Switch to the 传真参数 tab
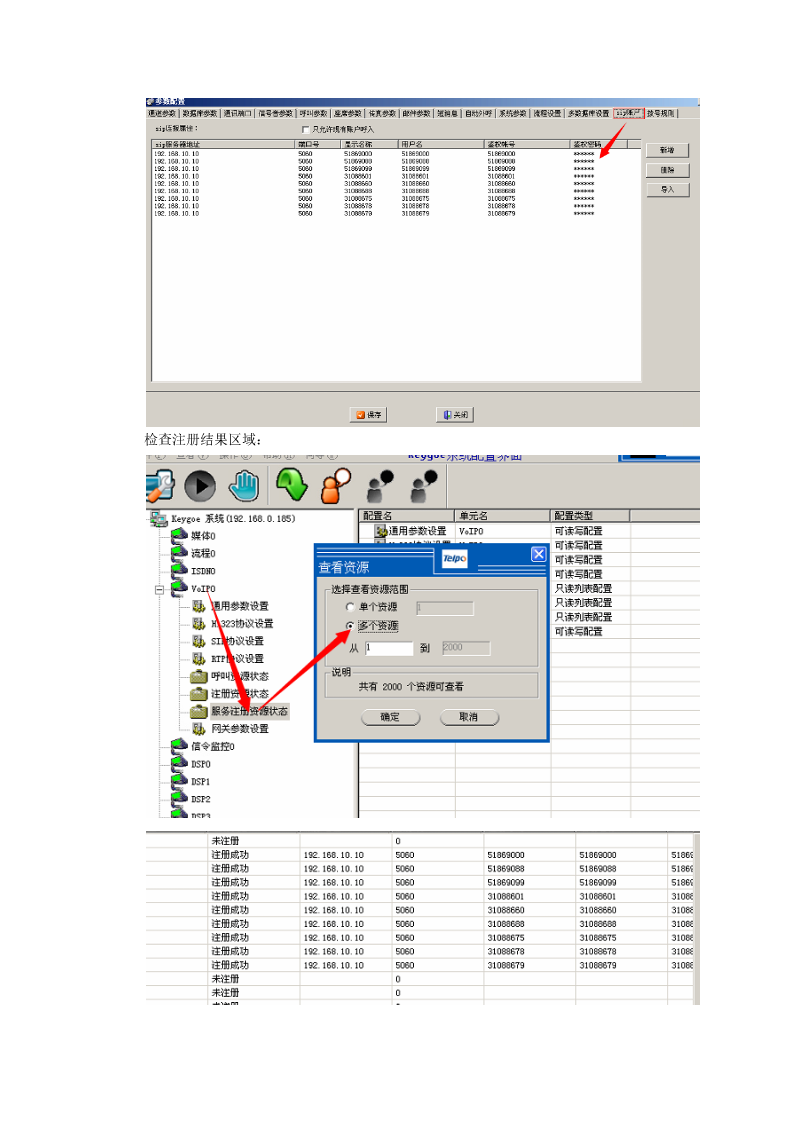Image resolution: width=794 pixels, height=1123 pixels. click(382, 113)
